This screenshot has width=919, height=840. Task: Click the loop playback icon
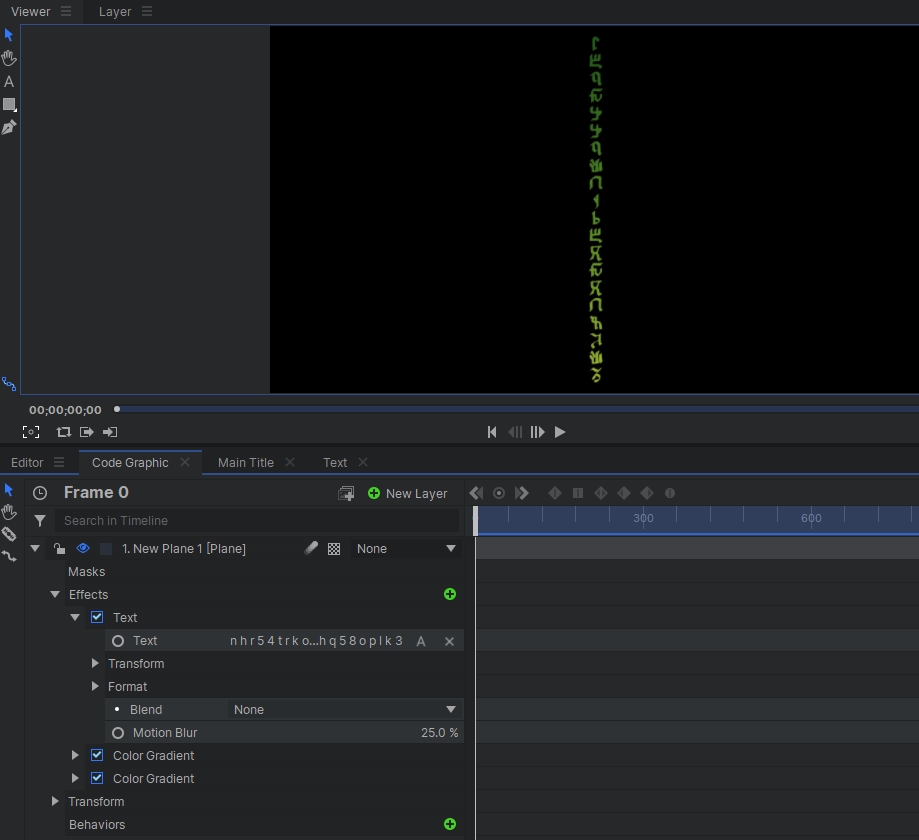pyautogui.click(x=64, y=432)
